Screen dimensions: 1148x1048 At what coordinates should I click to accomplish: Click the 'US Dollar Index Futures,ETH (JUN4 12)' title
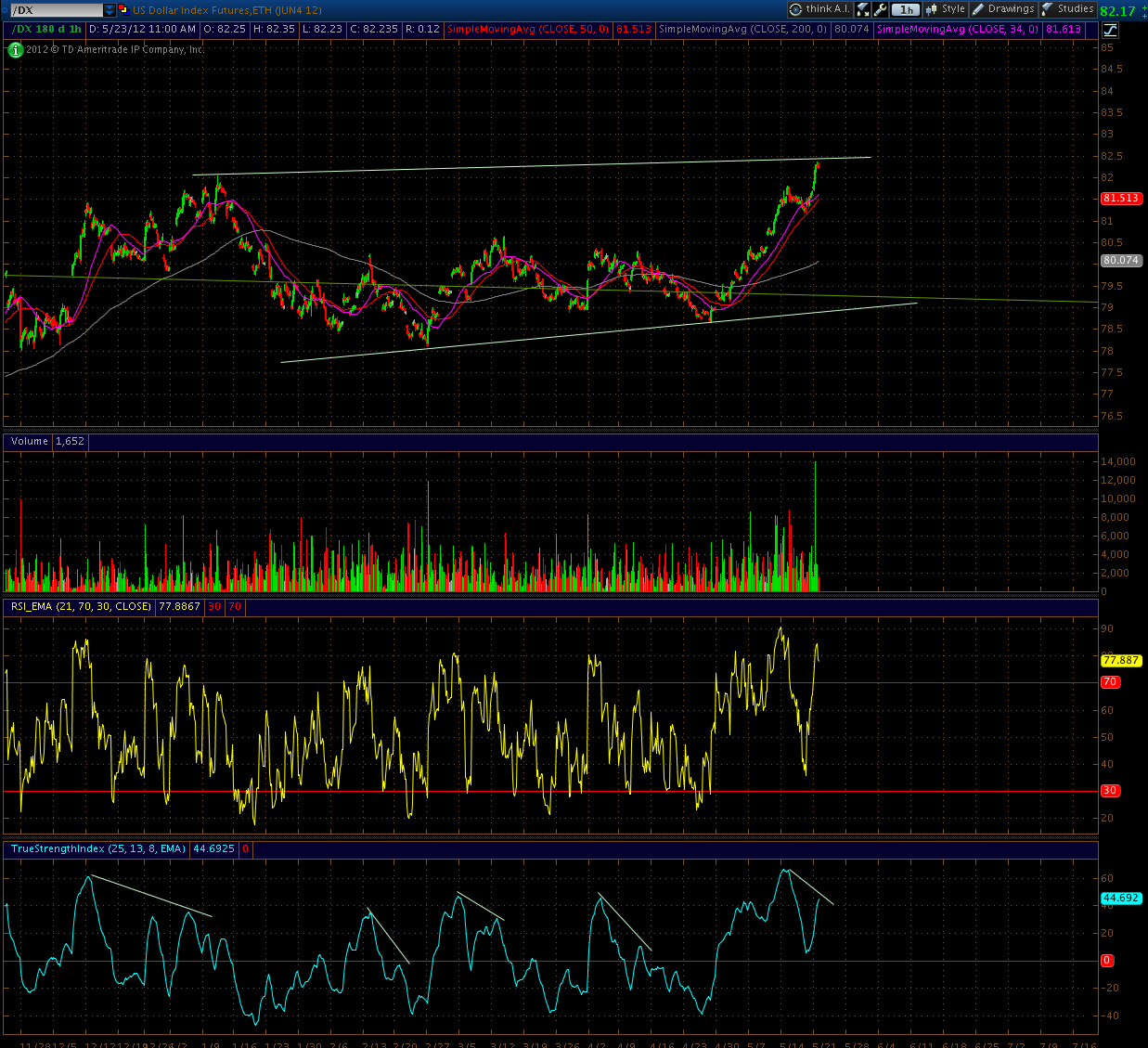[227, 10]
